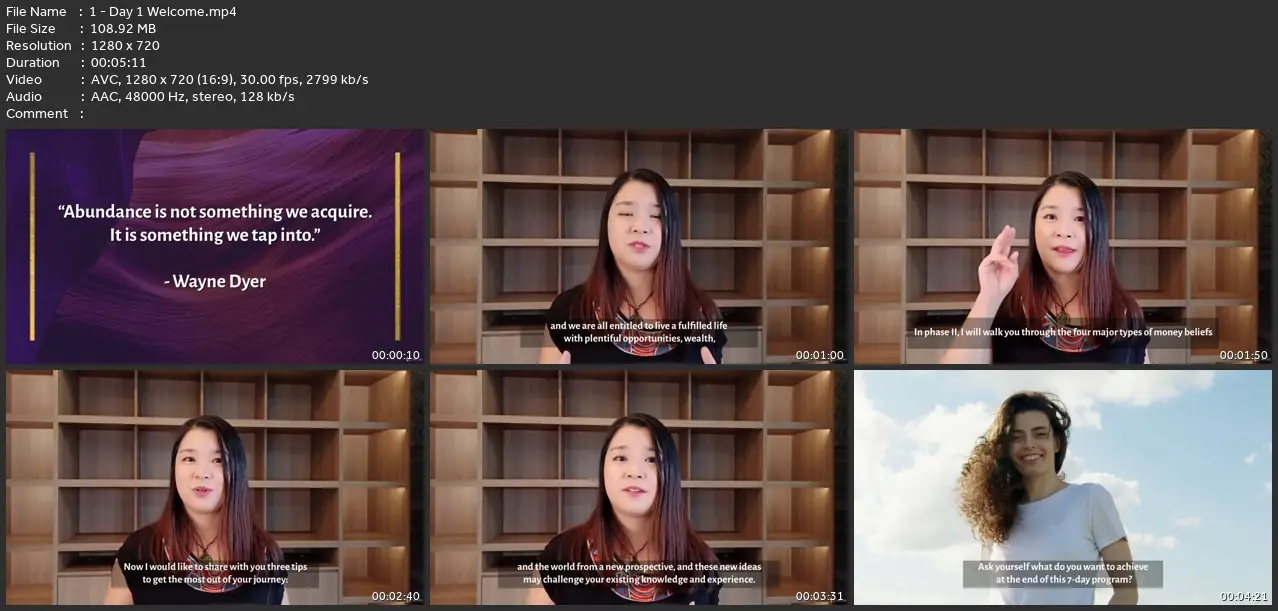Screen dimensions: 1278x611
Task: Click the duration value '00:05:11'
Action: [x=118, y=63]
